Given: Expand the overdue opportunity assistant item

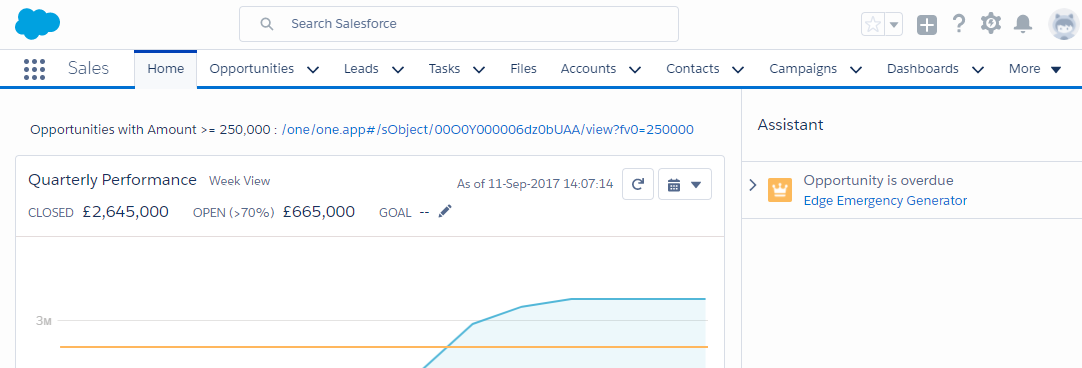Looking at the screenshot, I should [753, 184].
